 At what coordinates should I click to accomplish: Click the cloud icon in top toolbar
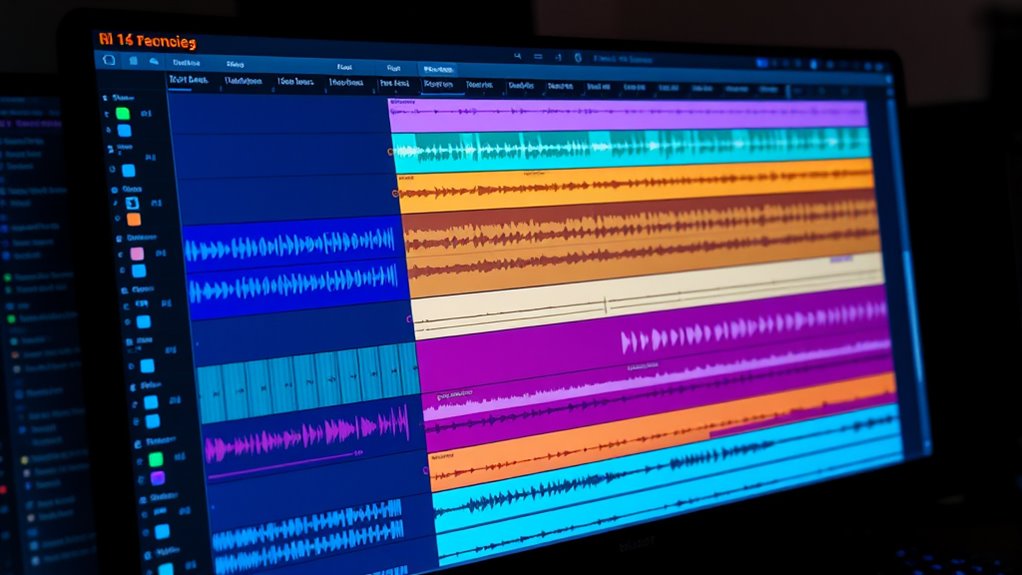coord(154,61)
